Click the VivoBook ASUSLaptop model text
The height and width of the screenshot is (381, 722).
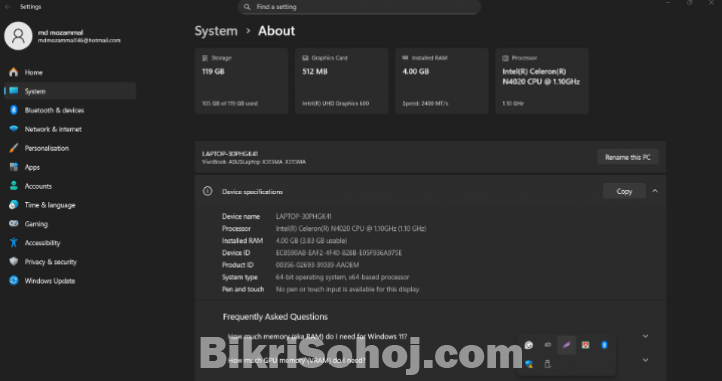(x=254, y=162)
